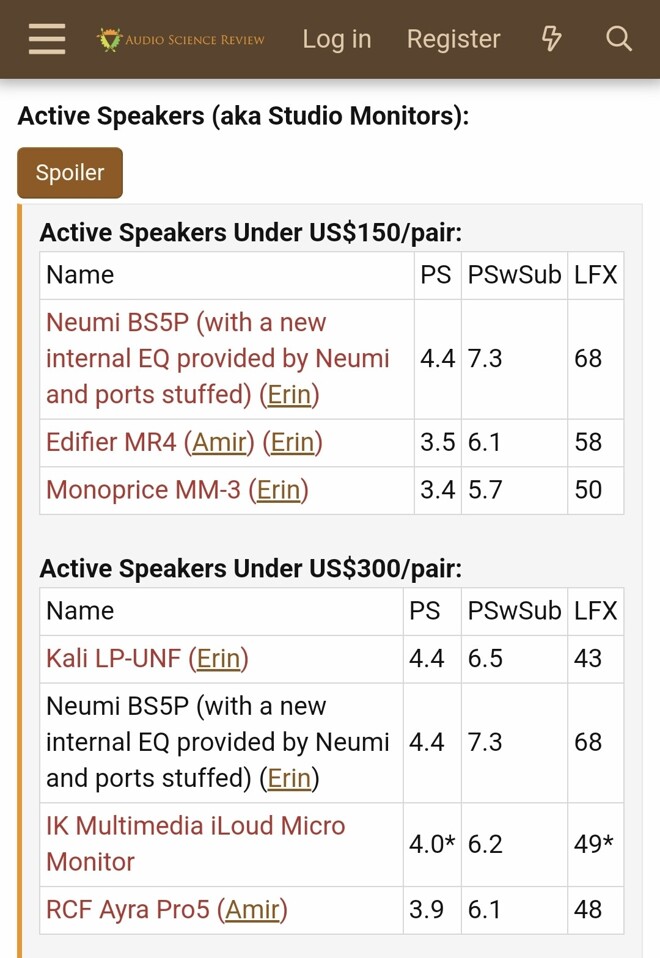The height and width of the screenshot is (958, 660).
Task: Open the RCF Ayra Pro5 link
Action: pyautogui.click(x=128, y=910)
